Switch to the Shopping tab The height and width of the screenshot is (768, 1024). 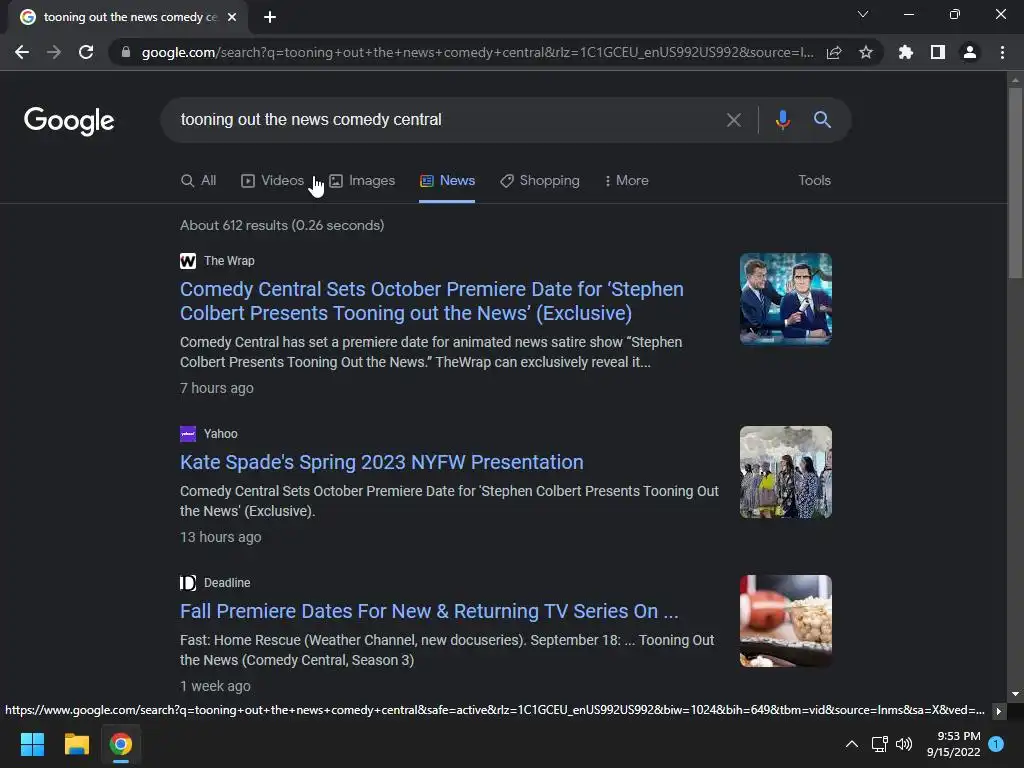[x=539, y=181]
